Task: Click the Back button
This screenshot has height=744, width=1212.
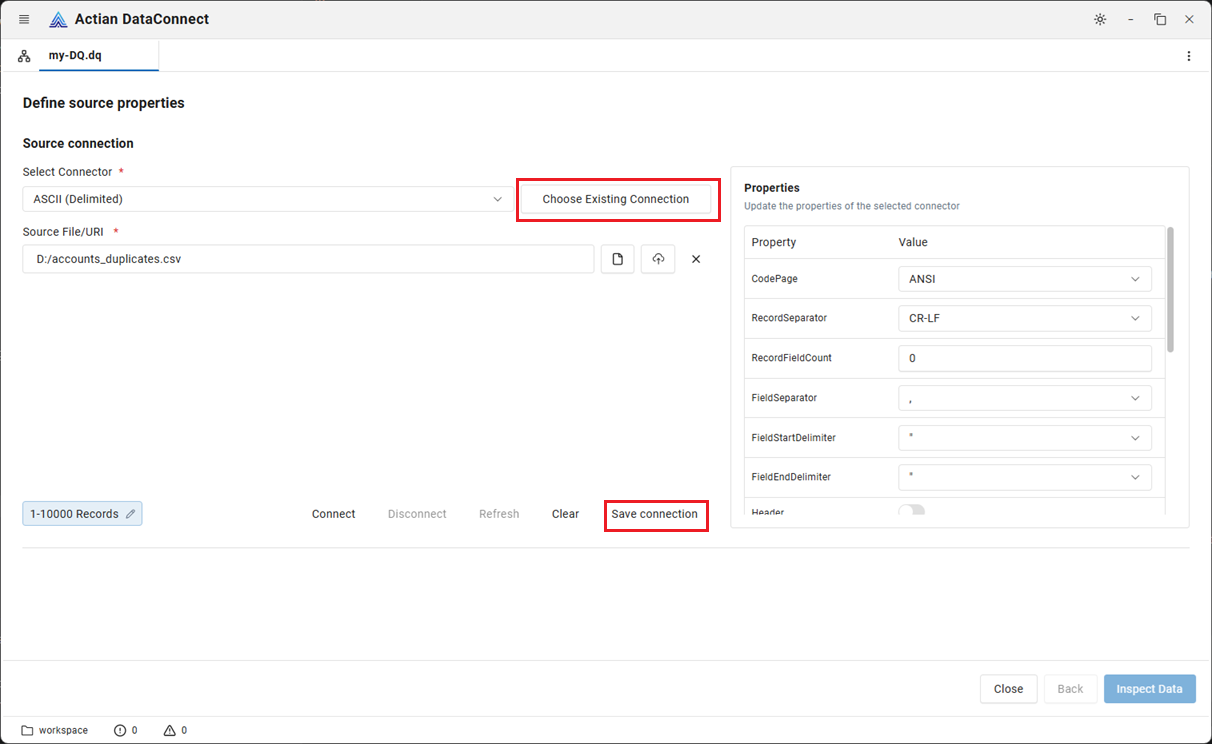Action: coord(1070,689)
